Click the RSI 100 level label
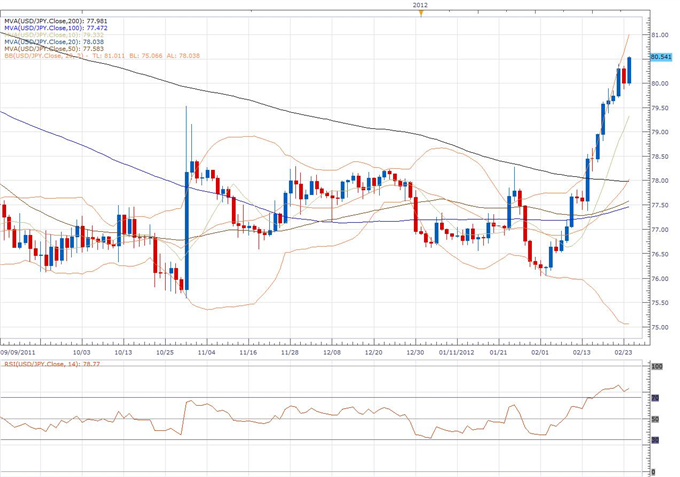This screenshot has height=477, width=680. coord(657,367)
